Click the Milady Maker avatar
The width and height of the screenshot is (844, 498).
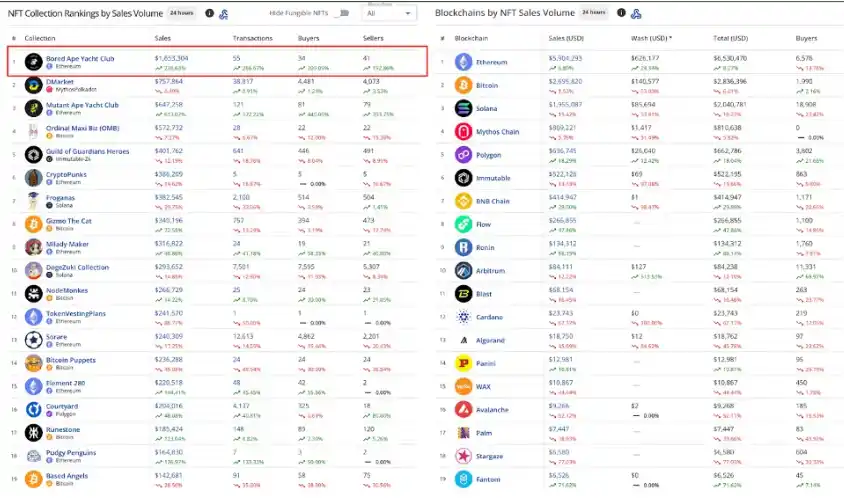(x=33, y=247)
